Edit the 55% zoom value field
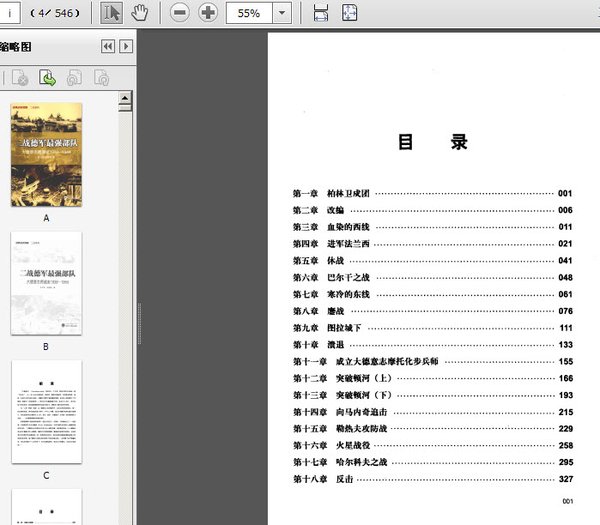The image size is (600, 525). coord(249,13)
